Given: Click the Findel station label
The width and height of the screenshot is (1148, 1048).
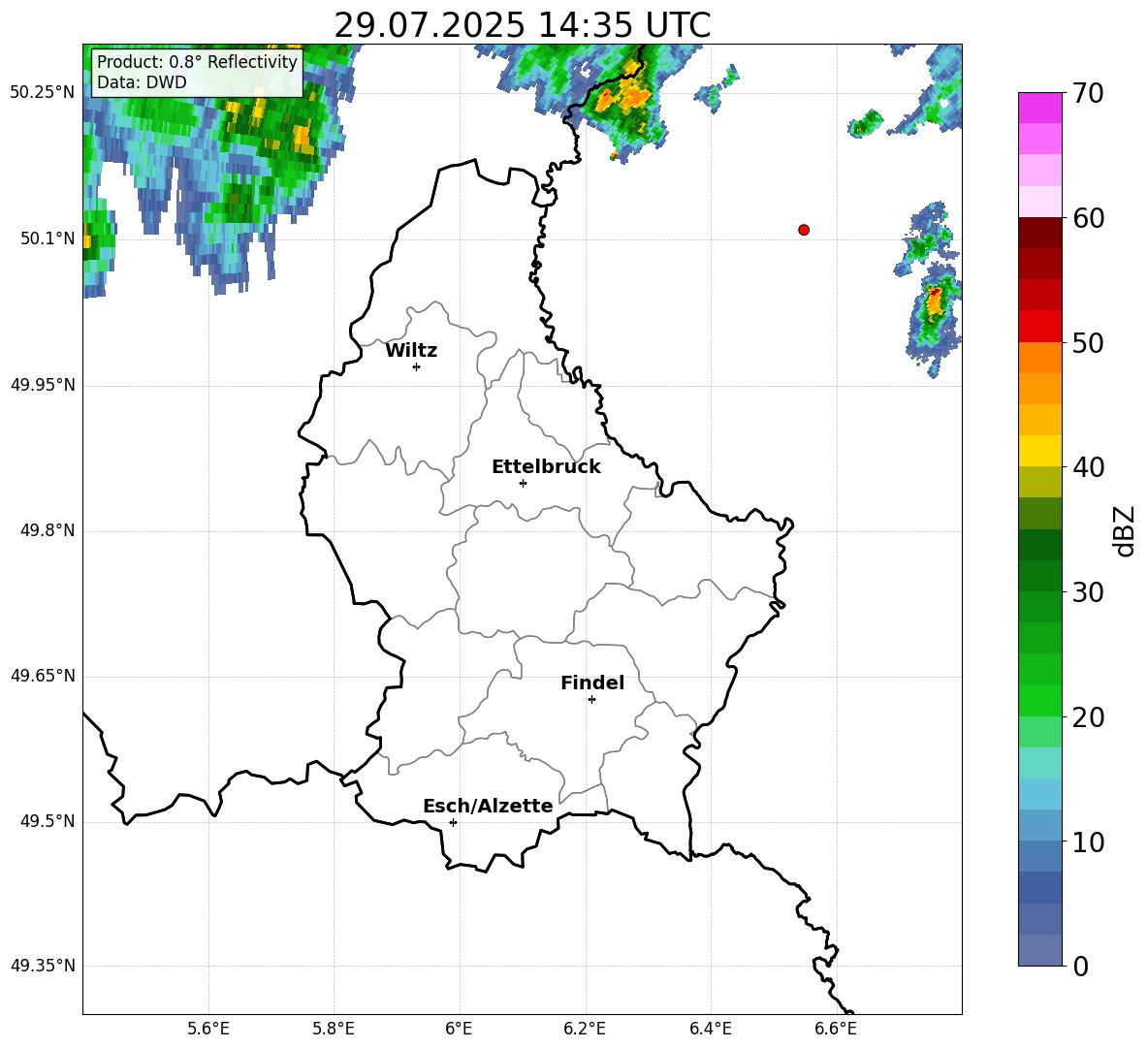Looking at the screenshot, I should 592,683.
